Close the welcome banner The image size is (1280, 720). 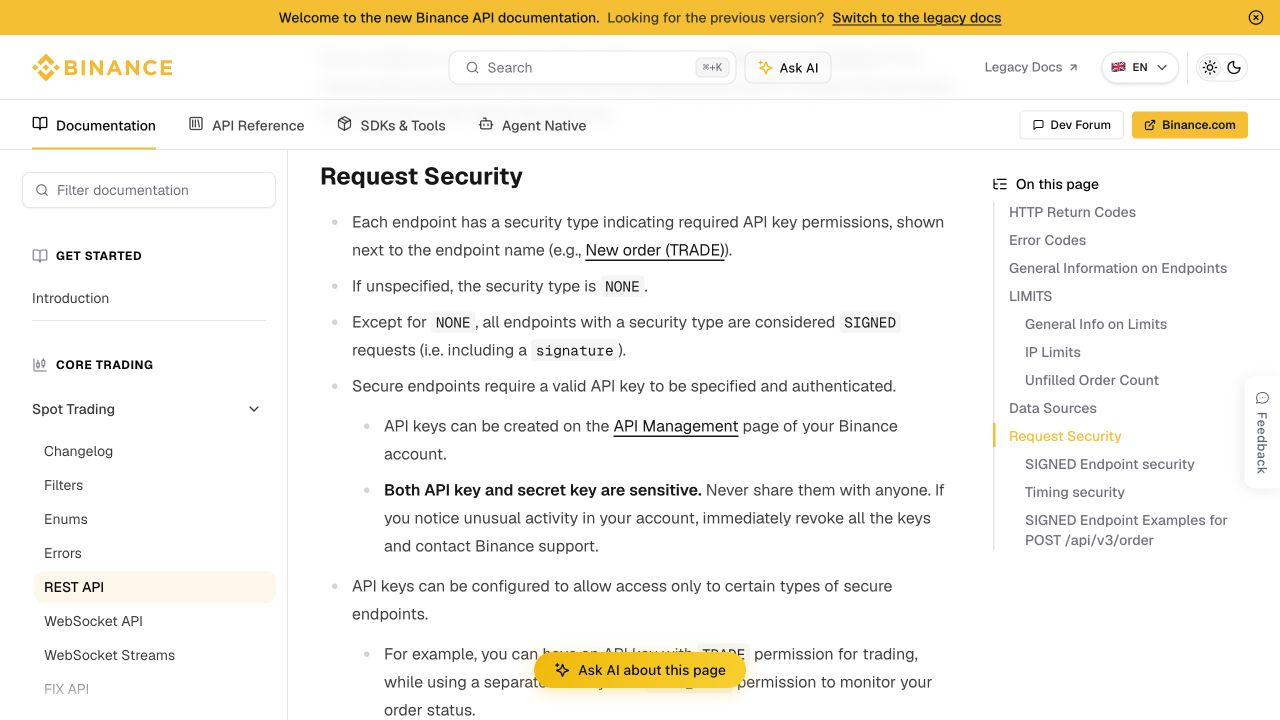click(1256, 18)
